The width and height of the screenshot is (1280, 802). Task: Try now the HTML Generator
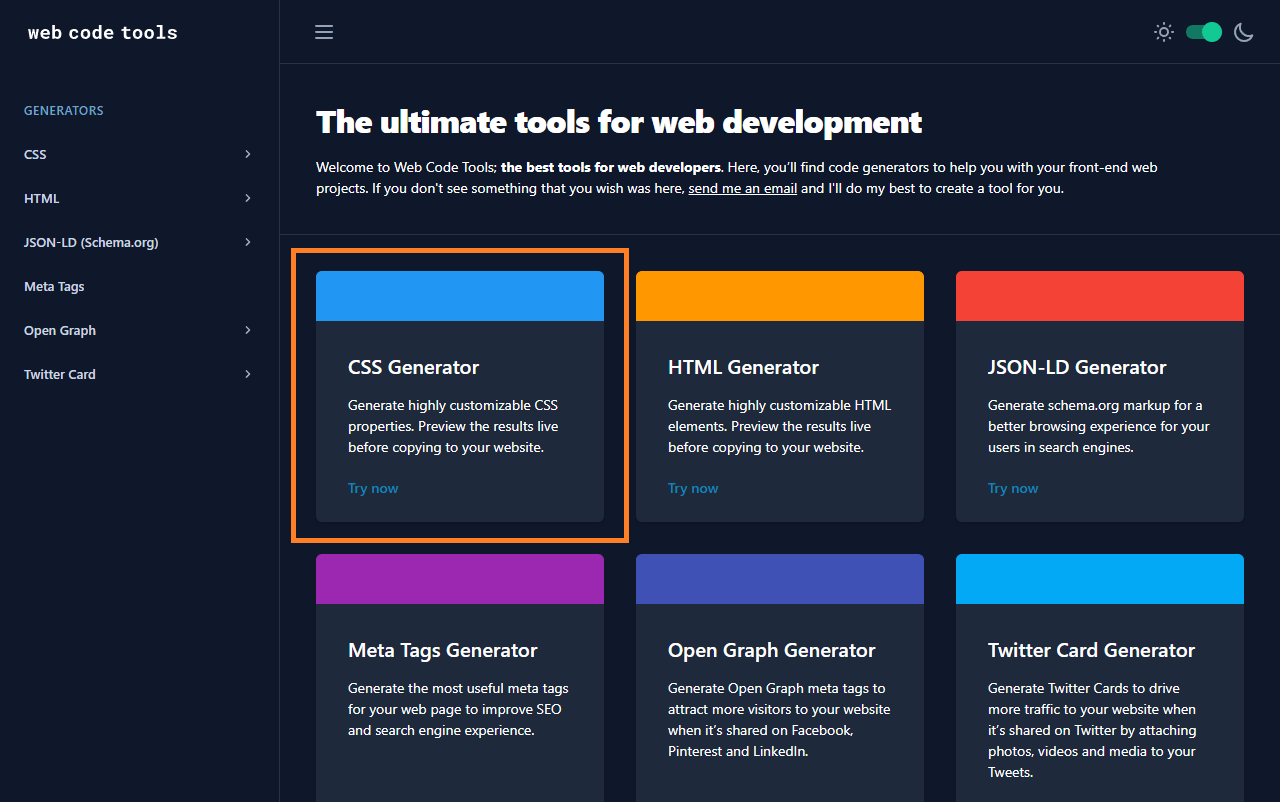pyautogui.click(x=693, y=488)
